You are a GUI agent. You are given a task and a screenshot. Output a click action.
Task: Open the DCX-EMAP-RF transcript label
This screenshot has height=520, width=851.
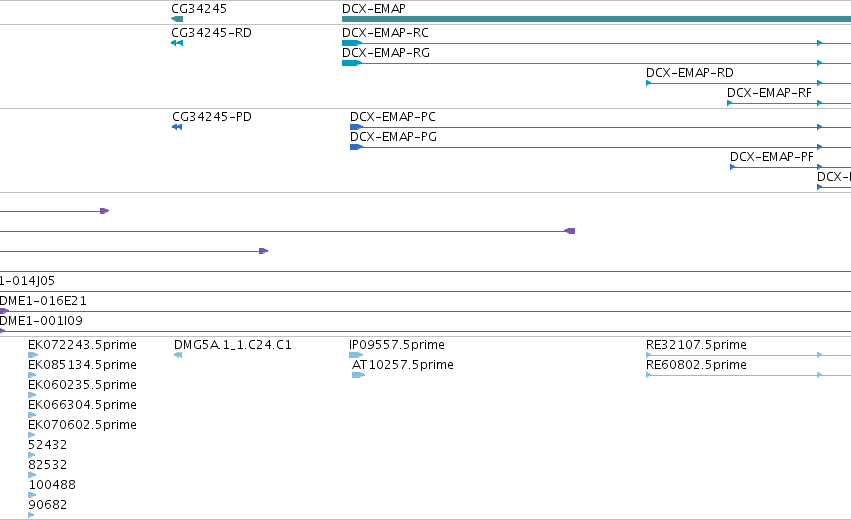(x=770, y=93)
